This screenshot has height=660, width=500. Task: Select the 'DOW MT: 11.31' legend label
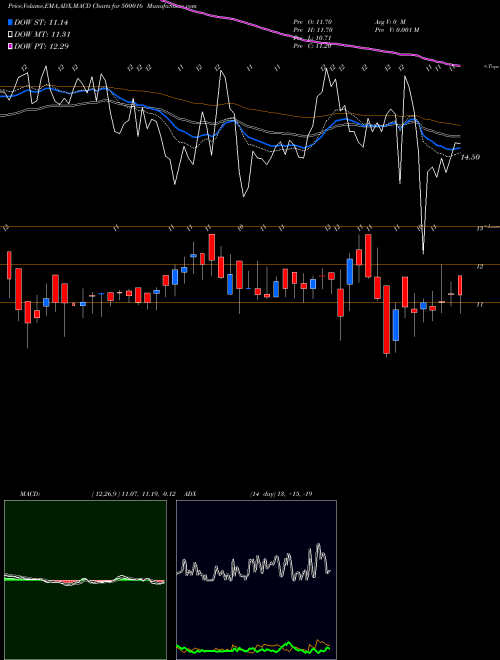pos(42,35)
